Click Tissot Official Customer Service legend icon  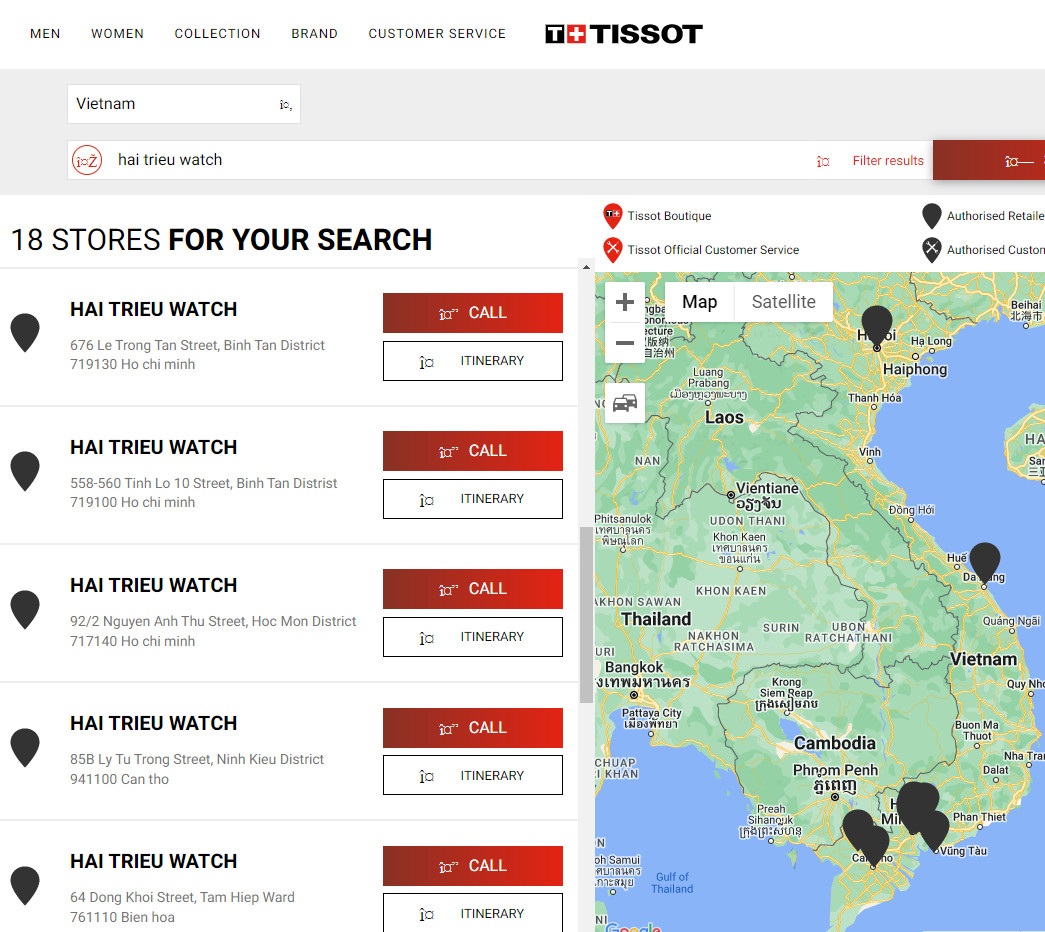pyautogui.click(x=612, y=250)
